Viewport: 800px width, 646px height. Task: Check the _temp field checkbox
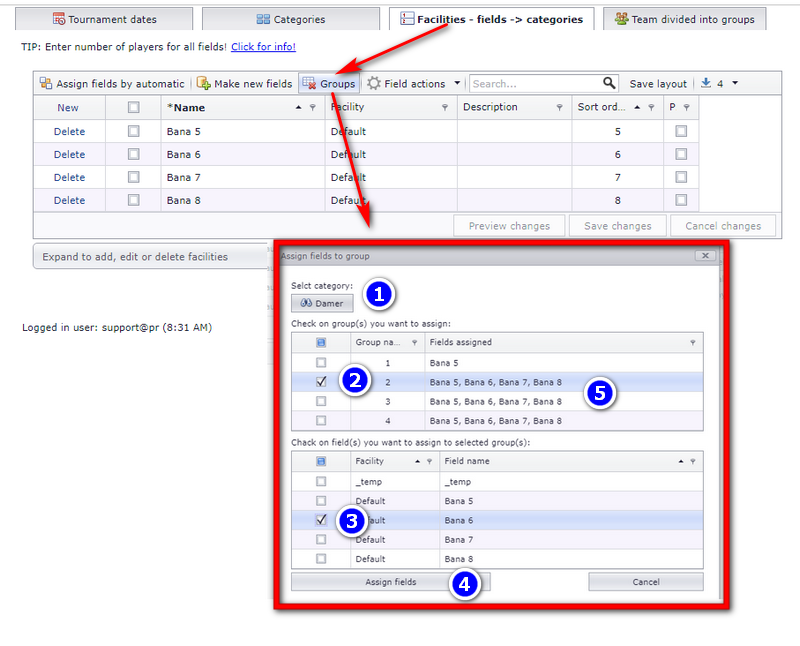click(321, 481)
